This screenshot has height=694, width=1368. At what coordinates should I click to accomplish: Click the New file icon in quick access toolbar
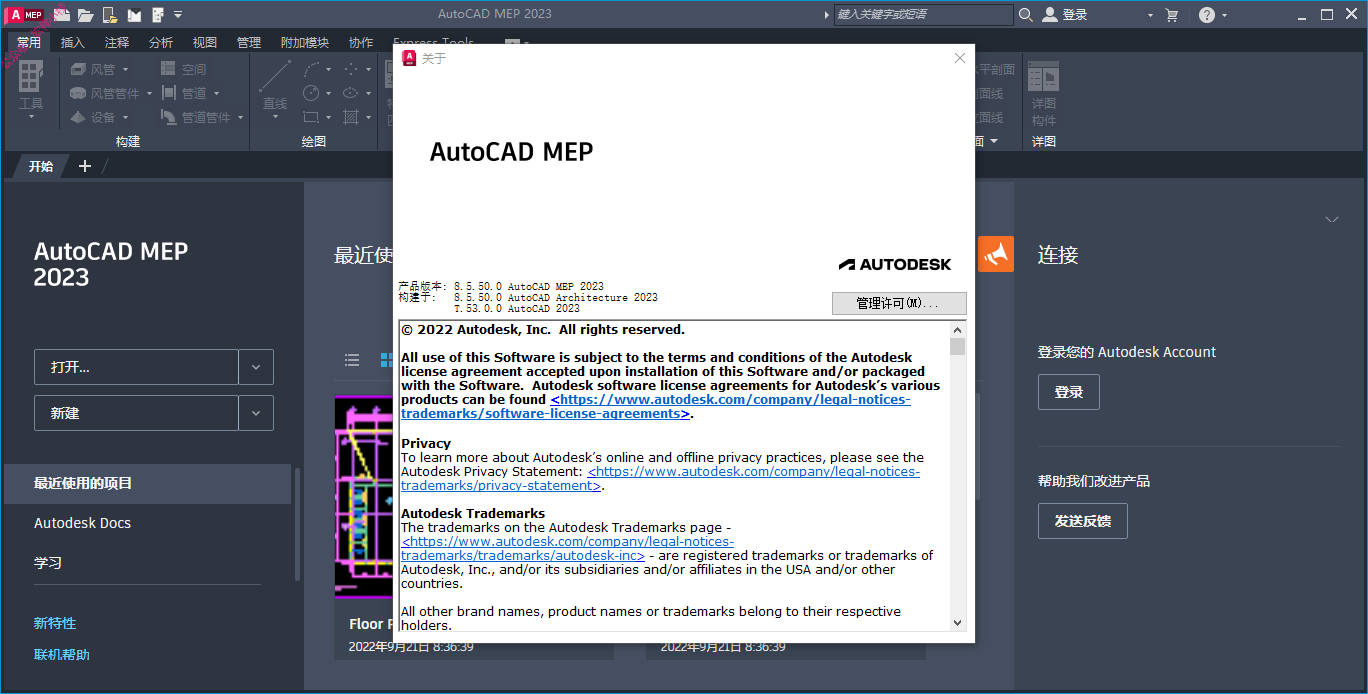tap(62, 14)
